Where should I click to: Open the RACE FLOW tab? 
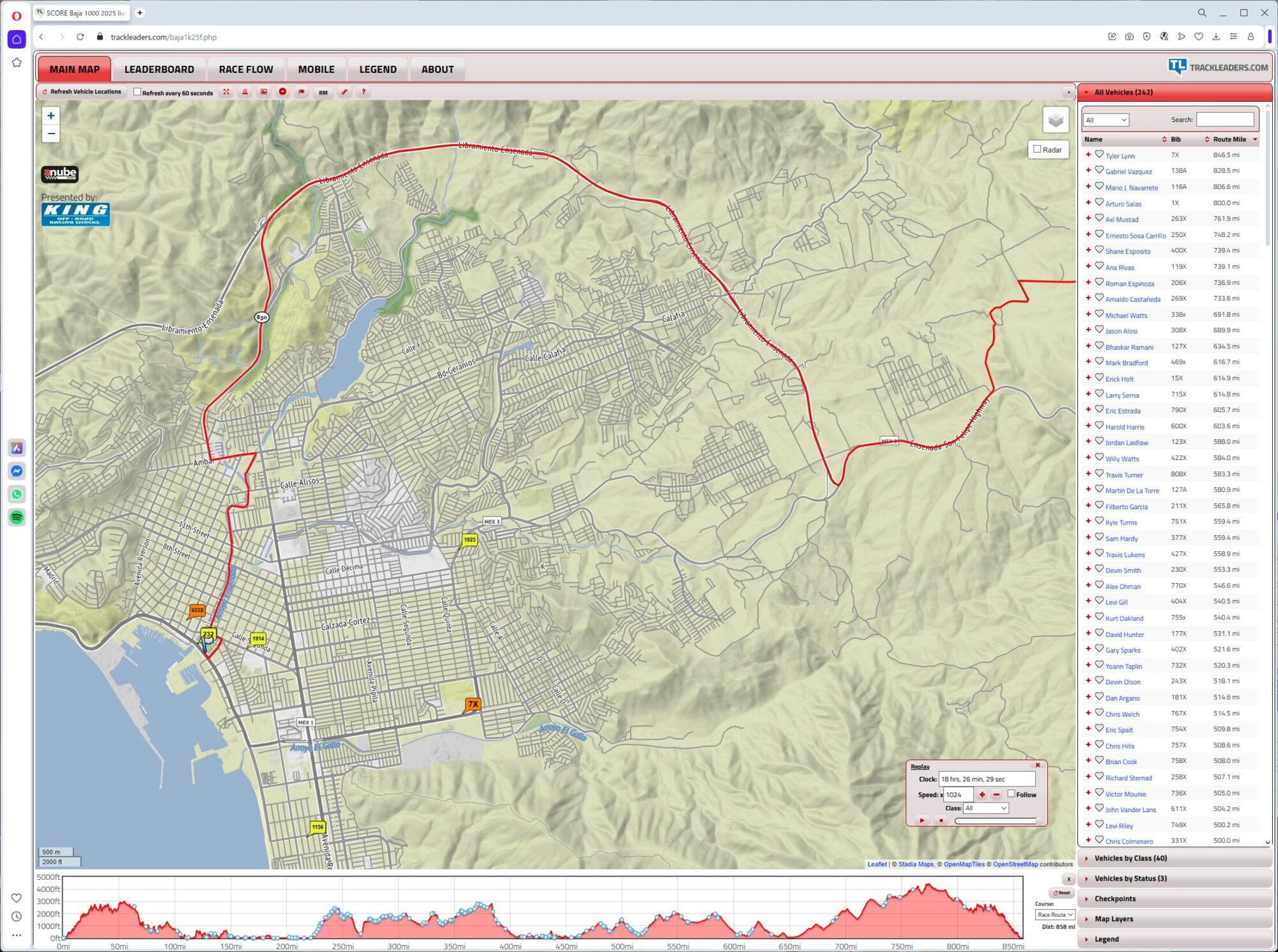(245, 69)
